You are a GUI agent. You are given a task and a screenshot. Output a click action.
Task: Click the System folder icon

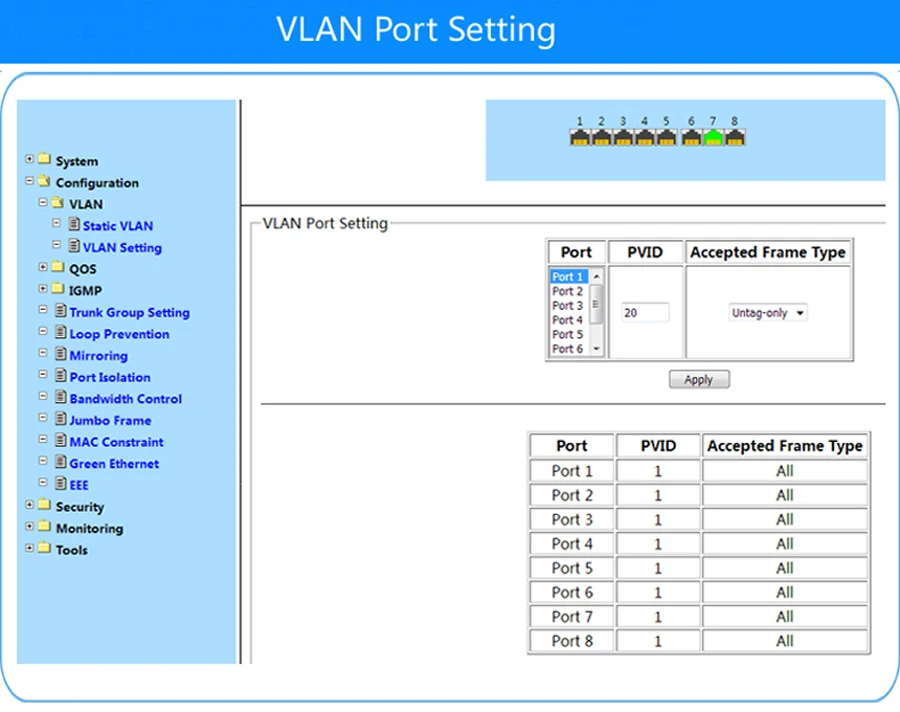44,158
